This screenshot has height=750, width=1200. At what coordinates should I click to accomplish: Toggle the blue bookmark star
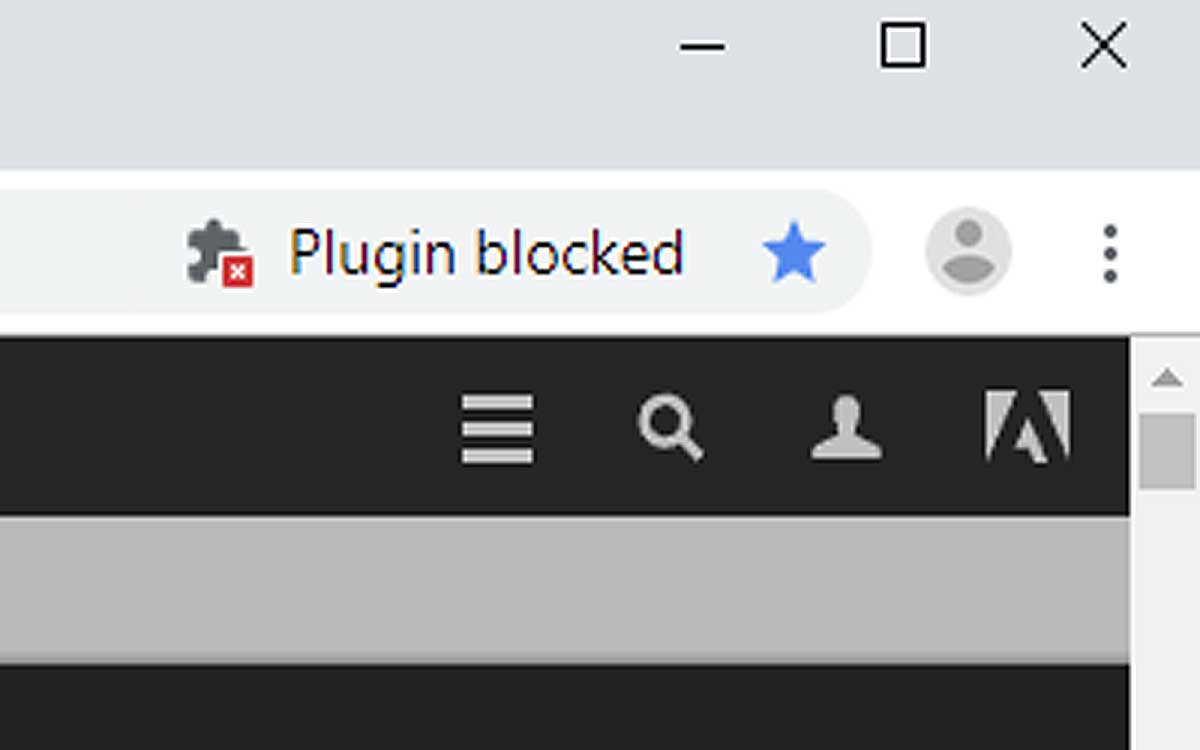point(794,253)
